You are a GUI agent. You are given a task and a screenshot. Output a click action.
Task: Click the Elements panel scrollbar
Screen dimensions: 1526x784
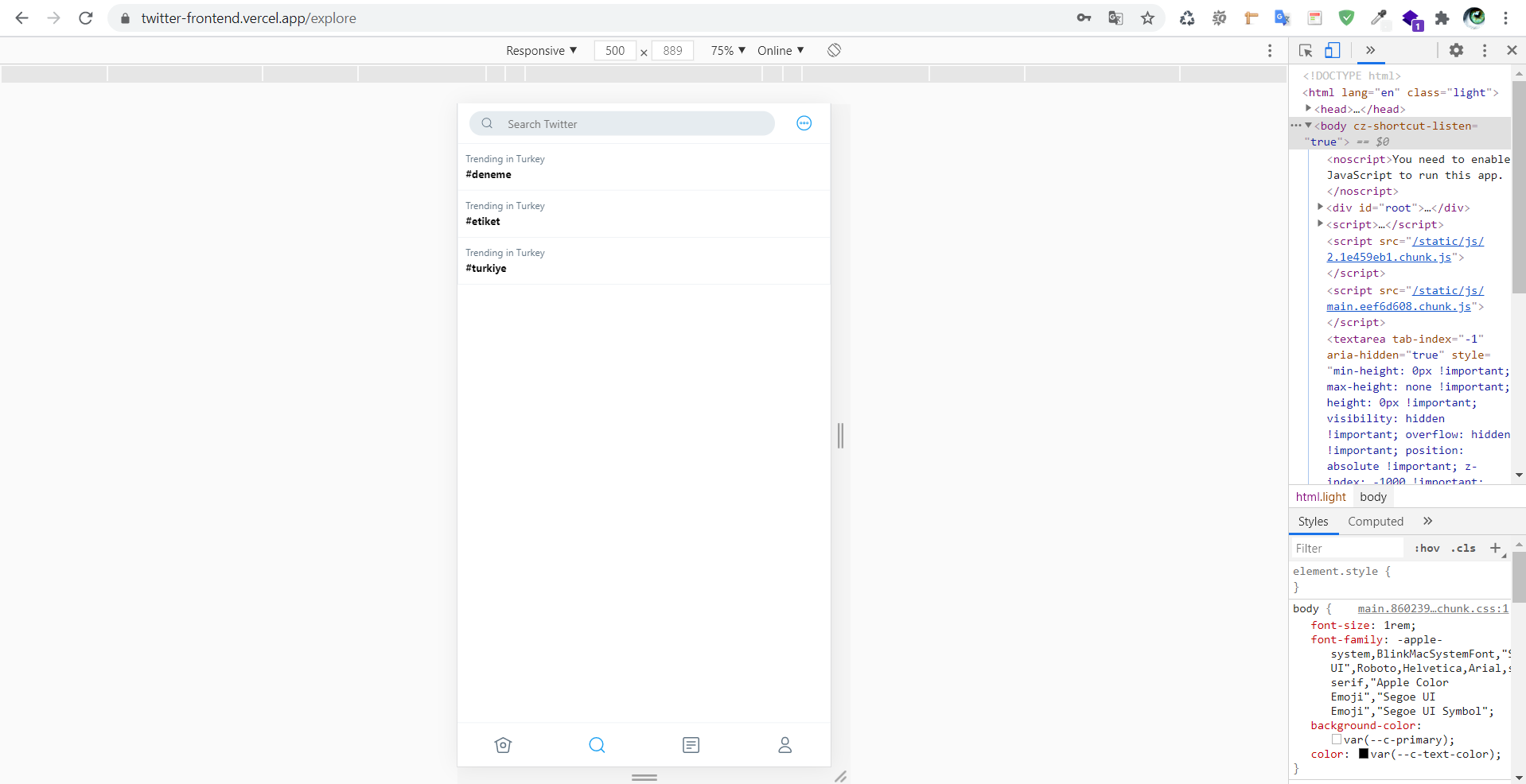coord(1519,187)
